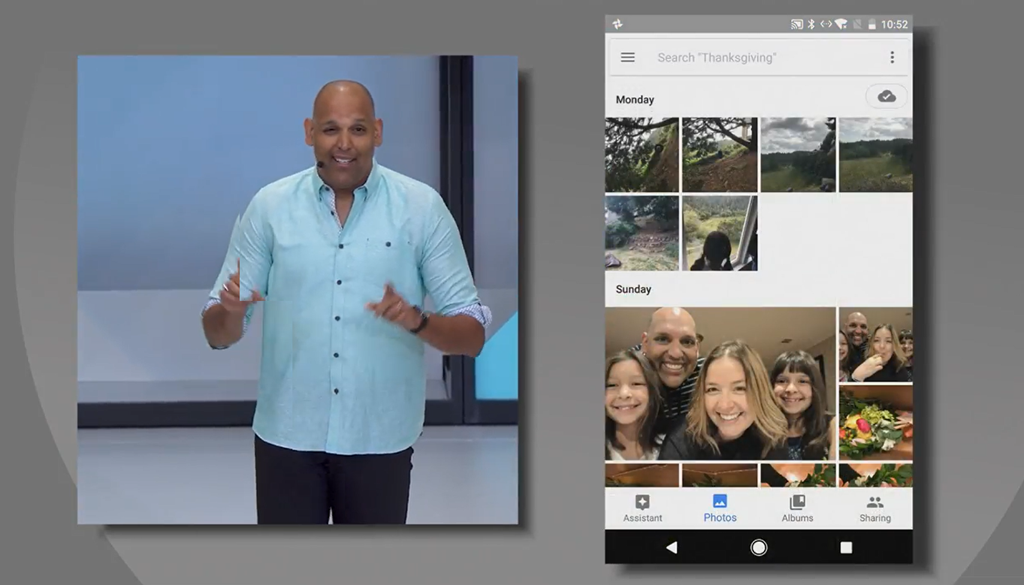This screenshot has height=585, width=1024.
Task: Switch to the Assistant tab
Action: [643, 509]
